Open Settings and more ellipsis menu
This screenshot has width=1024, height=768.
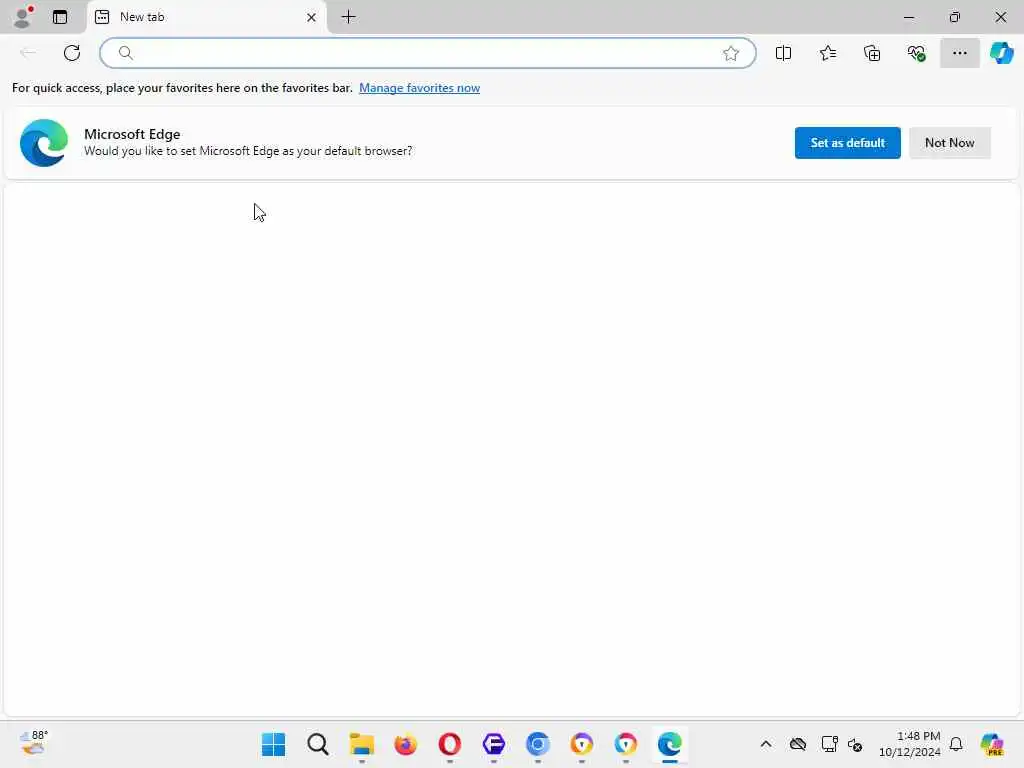pyautogui.click(x=959, y=53)
